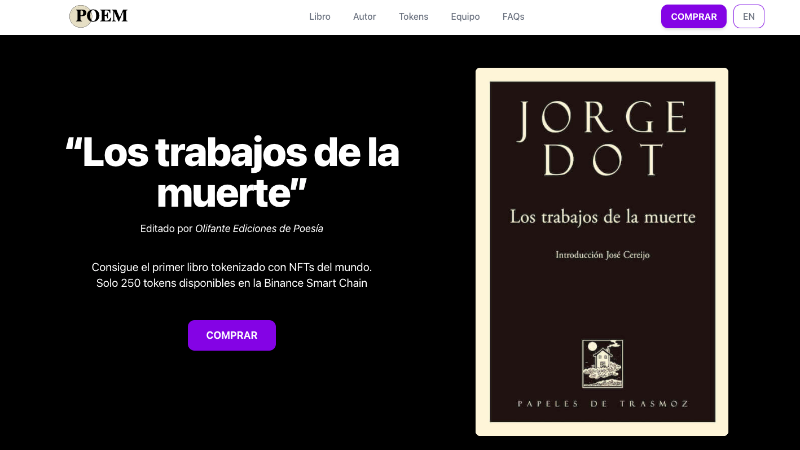Screen dimensions: 800x450
Task: Click "Papeles de Trasmoz" text on cover
Action: coord(603,404)
